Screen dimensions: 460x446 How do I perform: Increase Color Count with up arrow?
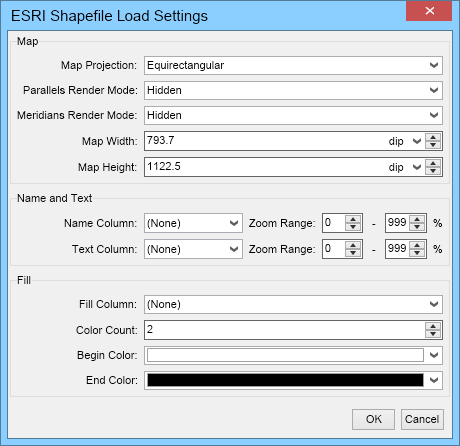tap(433, 326)
